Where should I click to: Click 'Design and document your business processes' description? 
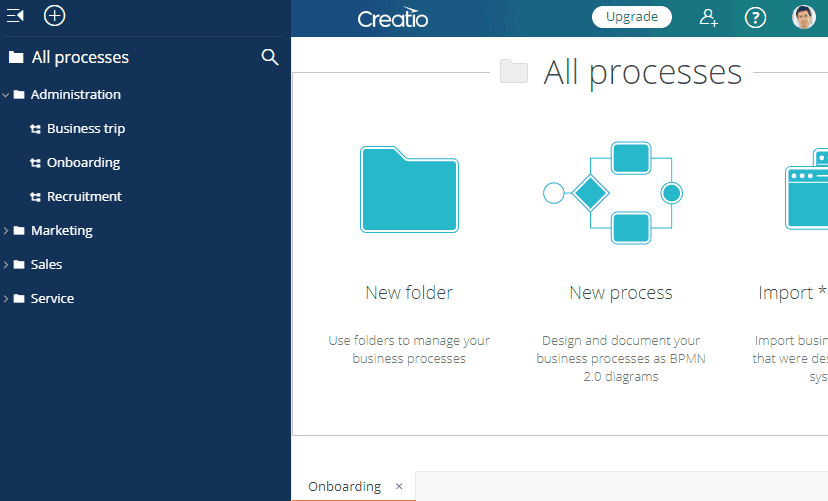(621, 358)
